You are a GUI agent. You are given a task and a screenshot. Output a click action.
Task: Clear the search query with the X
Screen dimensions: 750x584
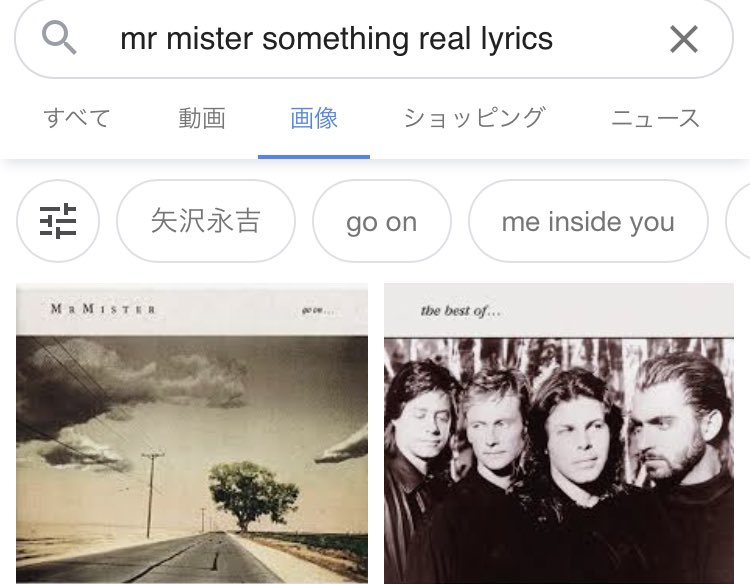pos(684,39)
